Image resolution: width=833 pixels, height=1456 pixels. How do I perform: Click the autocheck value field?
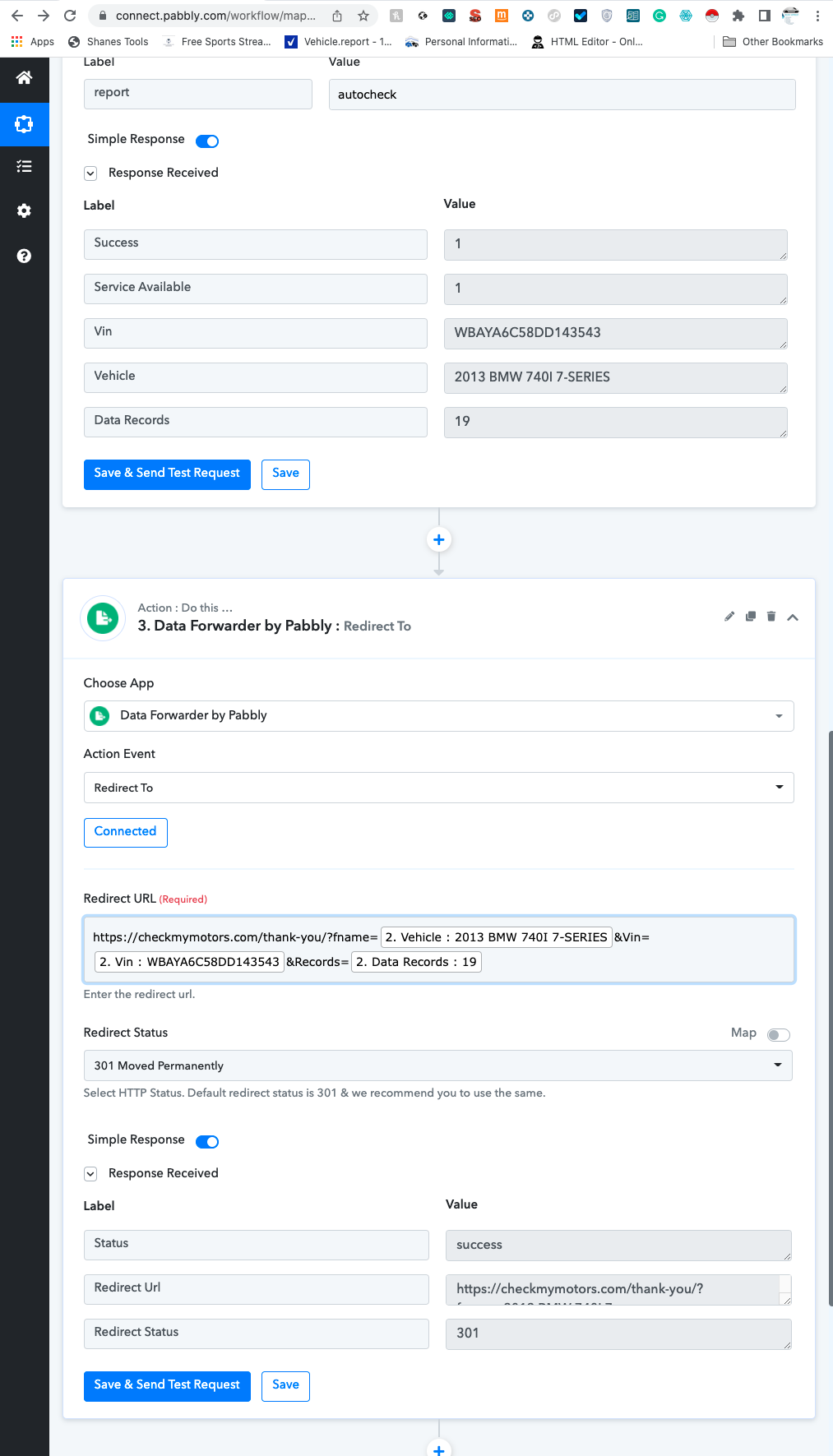(562, 95)
